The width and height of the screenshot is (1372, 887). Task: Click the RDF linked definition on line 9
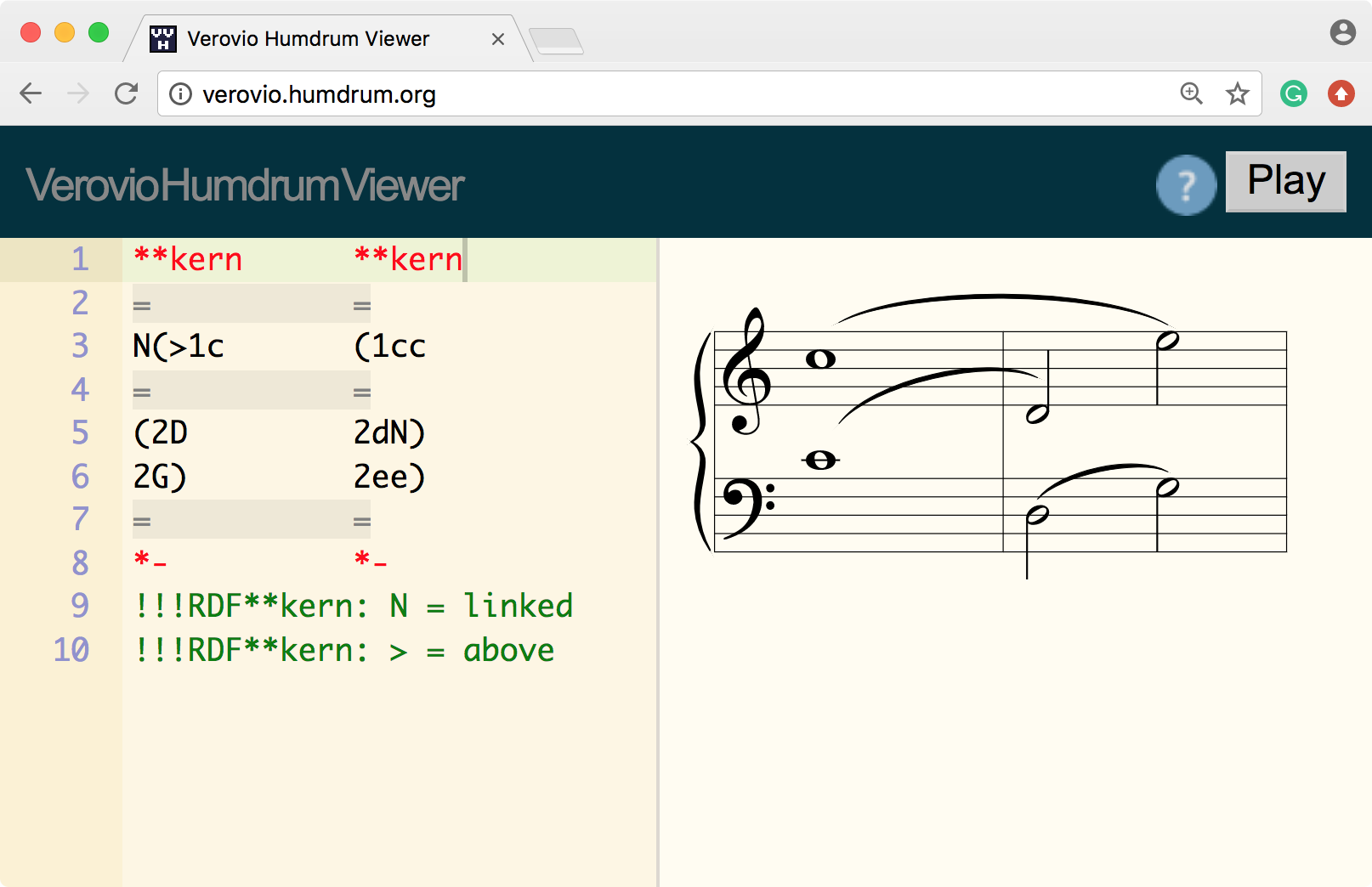pos(353,606)
